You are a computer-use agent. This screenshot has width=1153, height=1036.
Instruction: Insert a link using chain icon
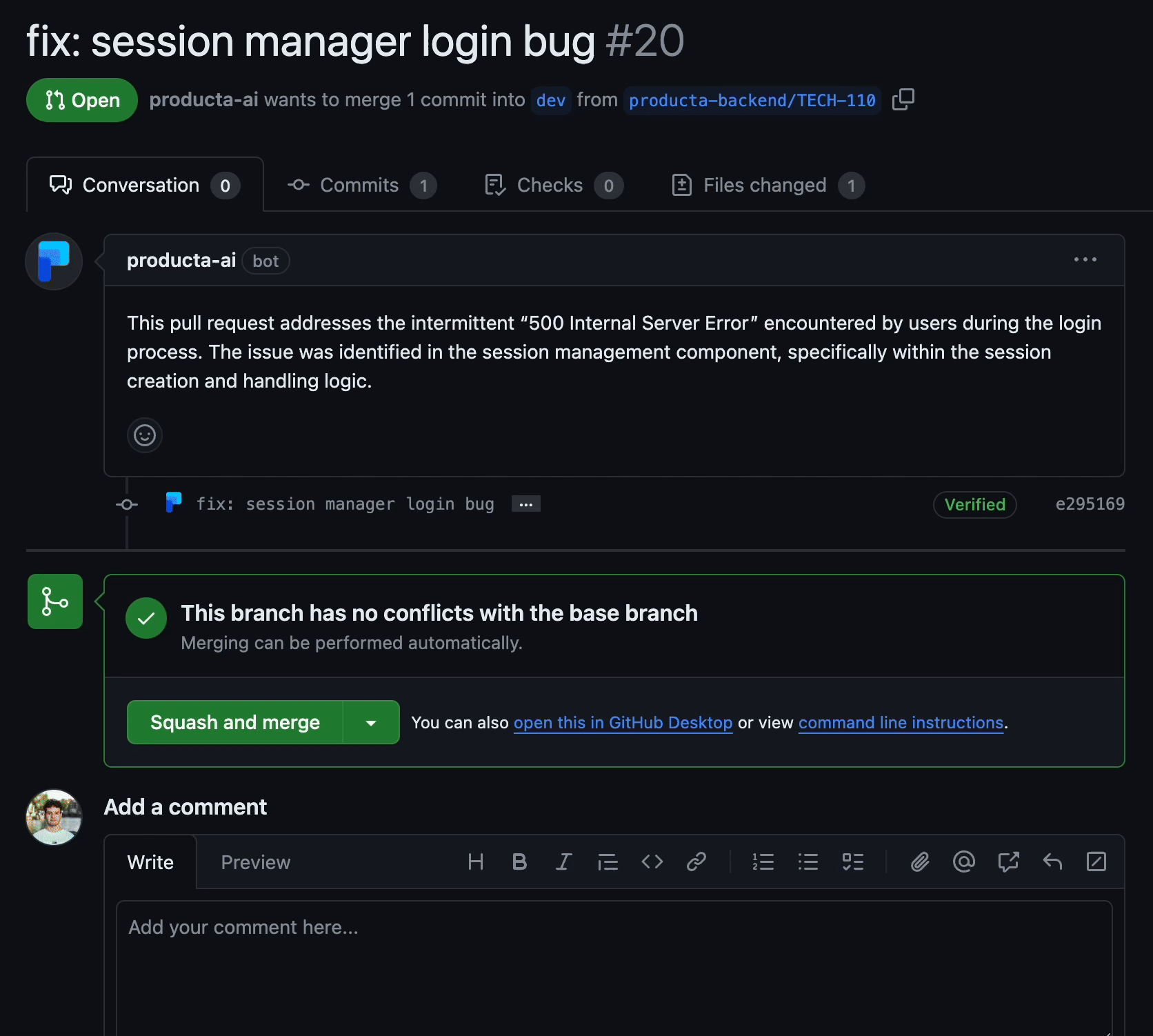[696, 861]
